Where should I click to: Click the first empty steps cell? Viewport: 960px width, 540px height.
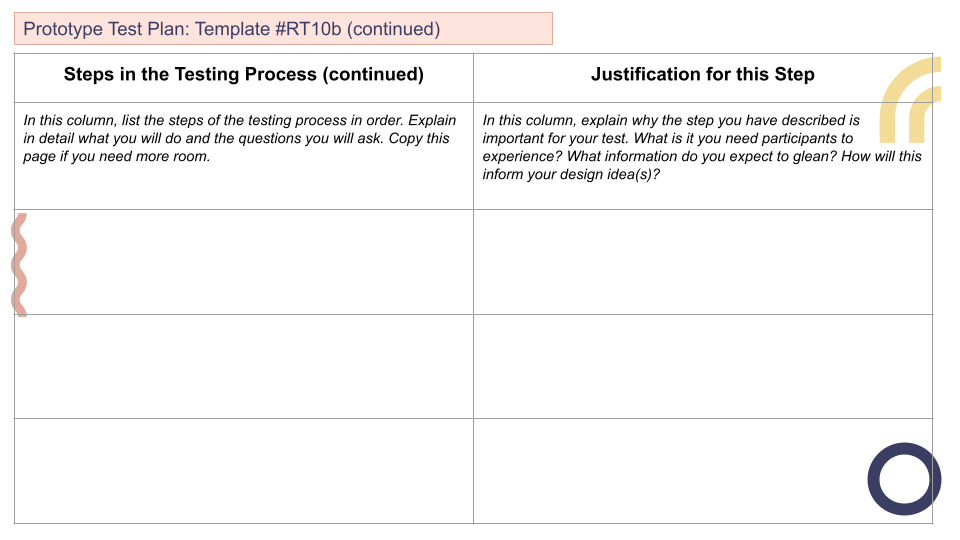pyautogui.click(x=244, y=262)
